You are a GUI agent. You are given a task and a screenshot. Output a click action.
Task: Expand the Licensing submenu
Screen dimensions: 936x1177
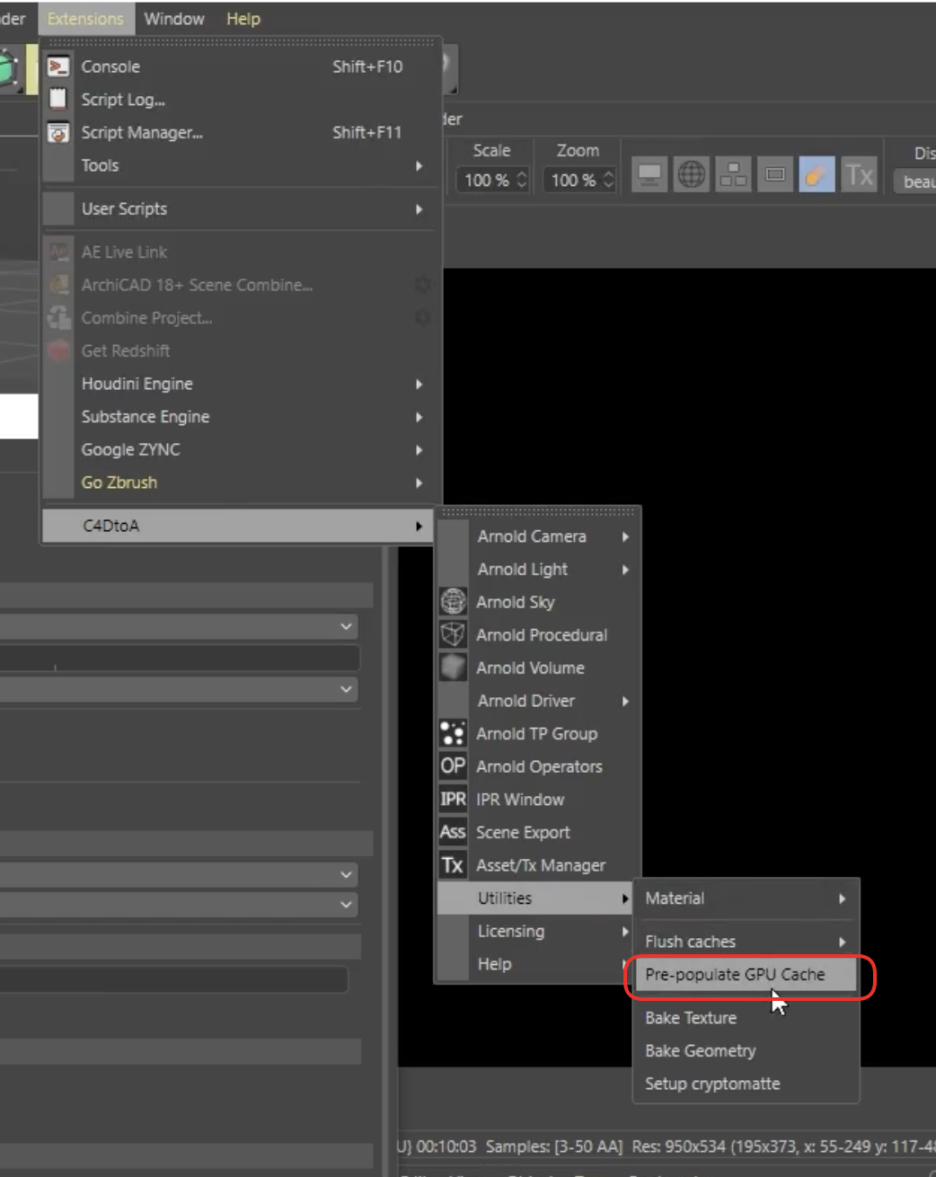[x=537, y=932]
